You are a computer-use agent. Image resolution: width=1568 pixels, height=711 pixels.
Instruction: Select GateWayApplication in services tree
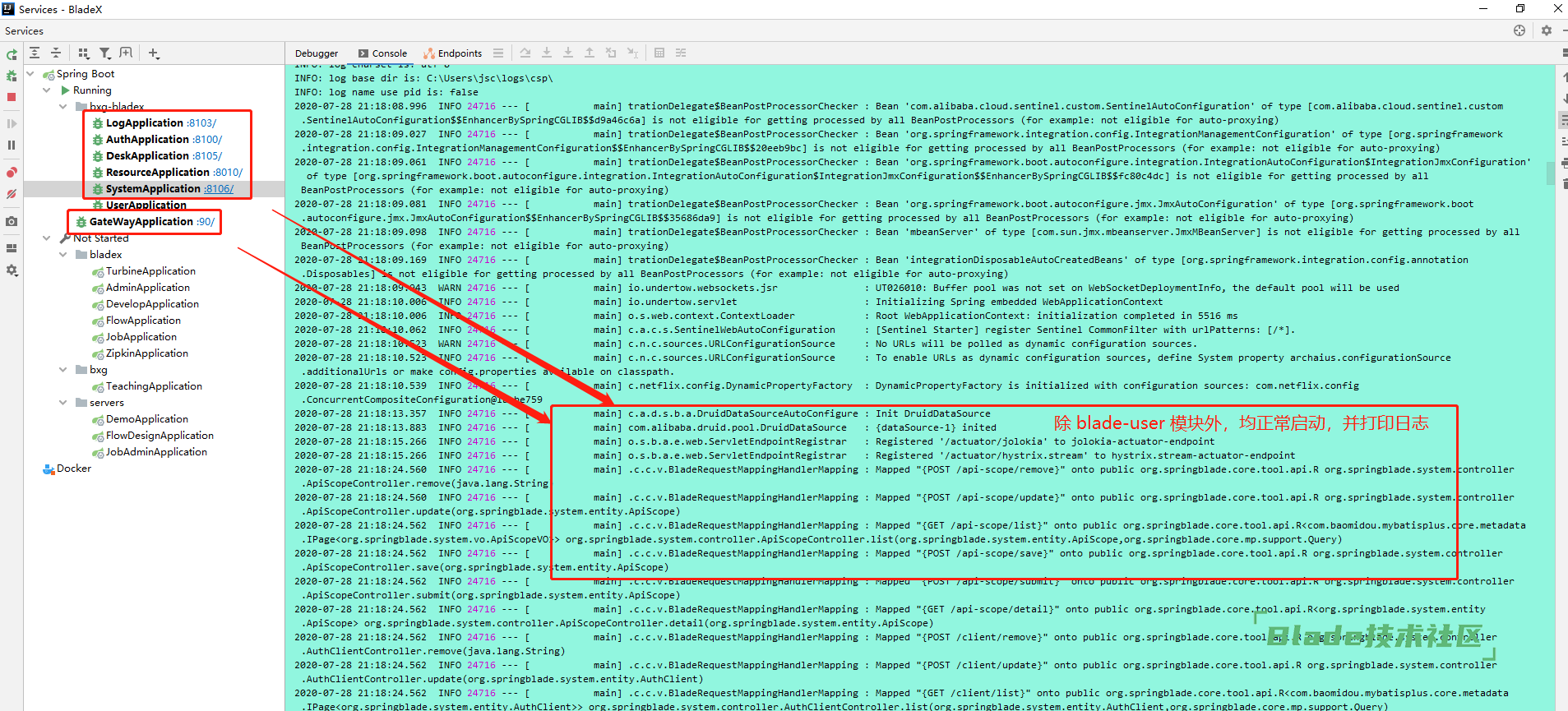[x=141, y=222]
